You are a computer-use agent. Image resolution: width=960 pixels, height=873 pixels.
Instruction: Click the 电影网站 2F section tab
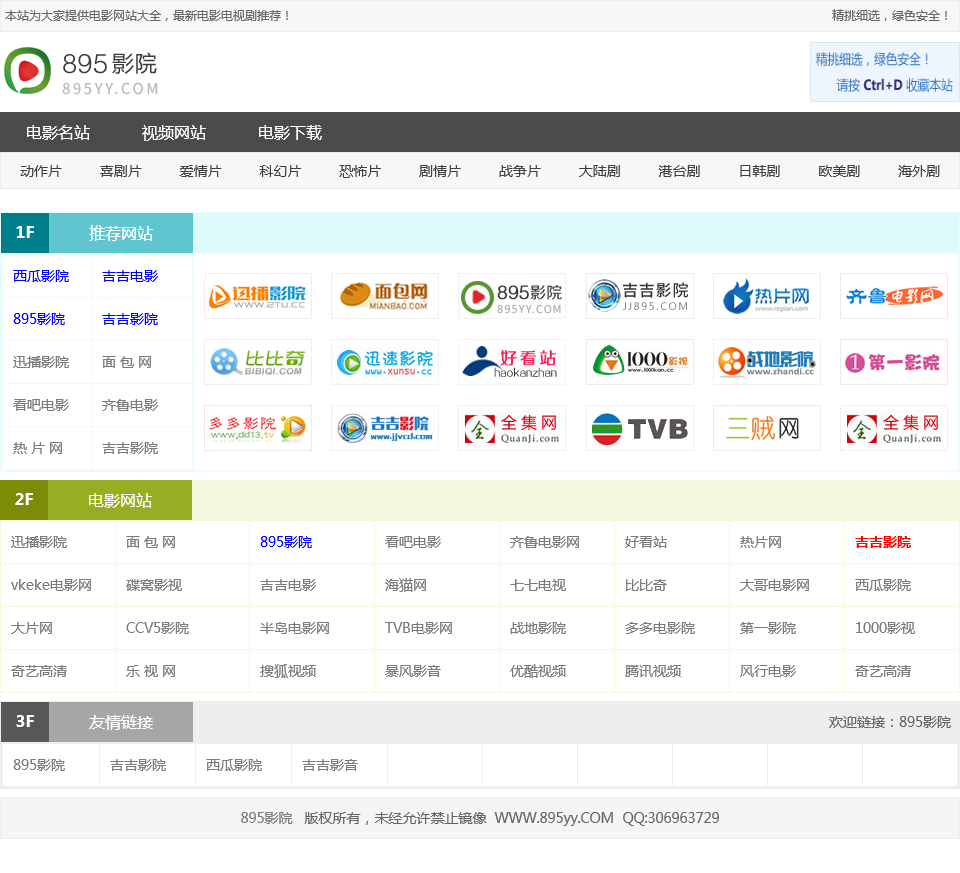[x=119, y=501]
